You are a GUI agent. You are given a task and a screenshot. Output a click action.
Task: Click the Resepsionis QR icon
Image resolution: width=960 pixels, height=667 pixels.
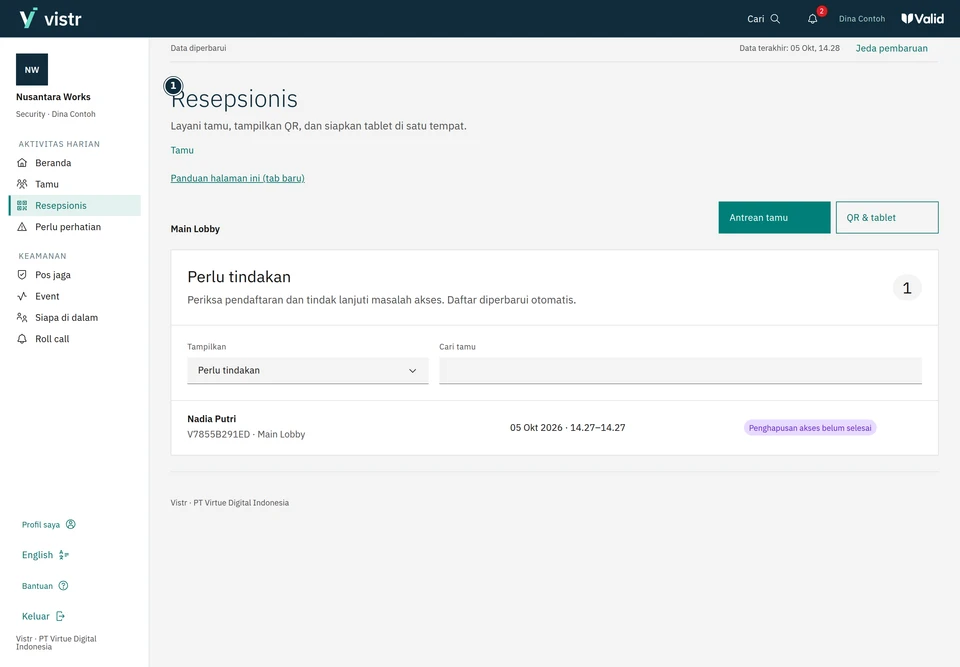coord(22,206)
